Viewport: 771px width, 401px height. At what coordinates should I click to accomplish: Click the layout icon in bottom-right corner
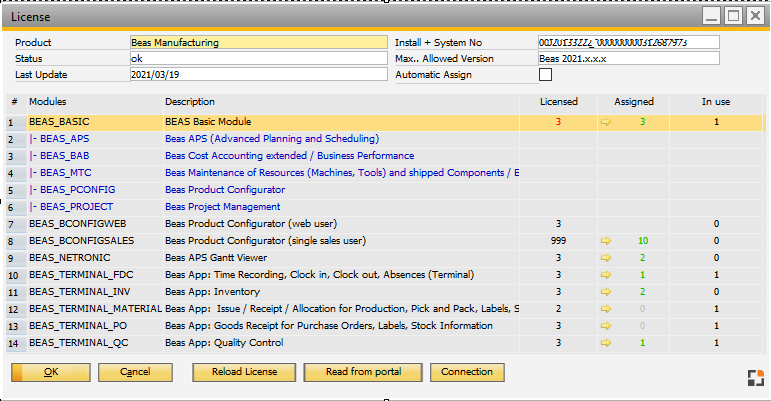754,377
